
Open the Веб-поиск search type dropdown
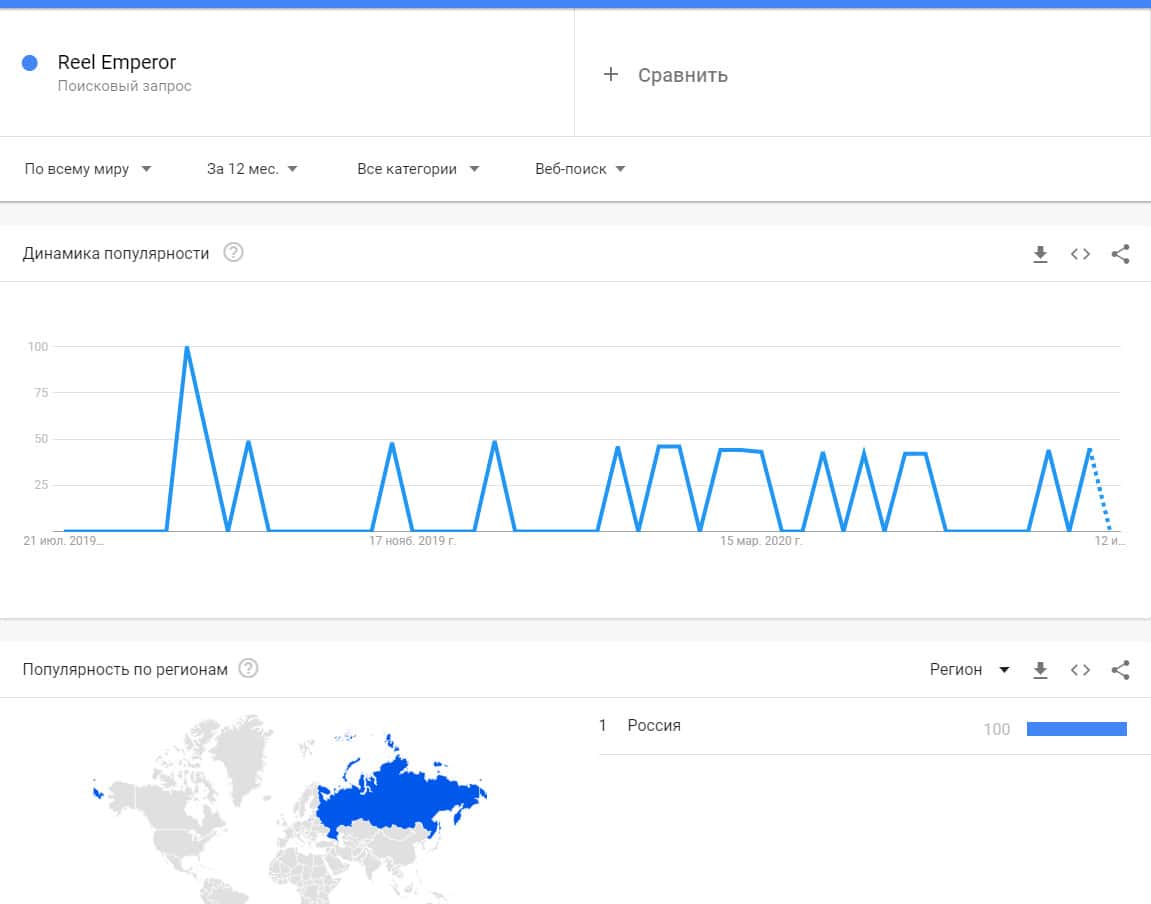(580, 169)
